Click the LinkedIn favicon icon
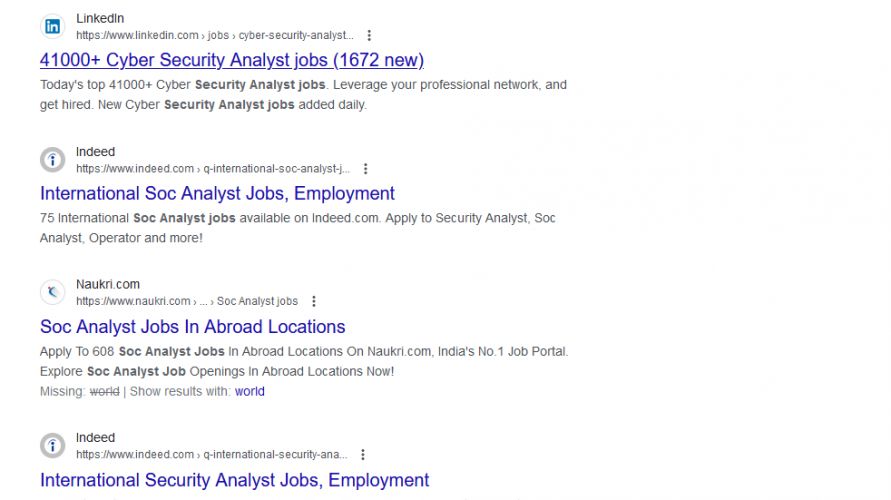Viewport: 891px width, 500px height. pos(52,27)
